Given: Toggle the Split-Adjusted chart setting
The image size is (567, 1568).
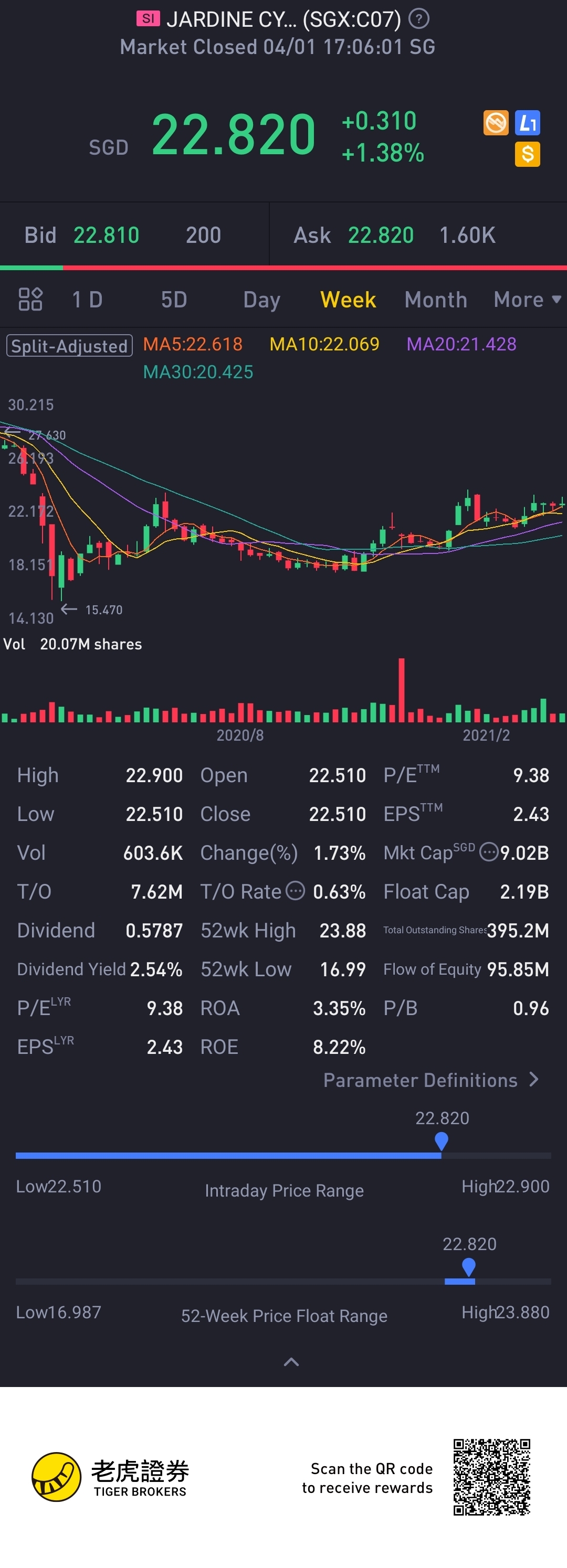Looking at the screenshot, I should (x=69, y=346).
